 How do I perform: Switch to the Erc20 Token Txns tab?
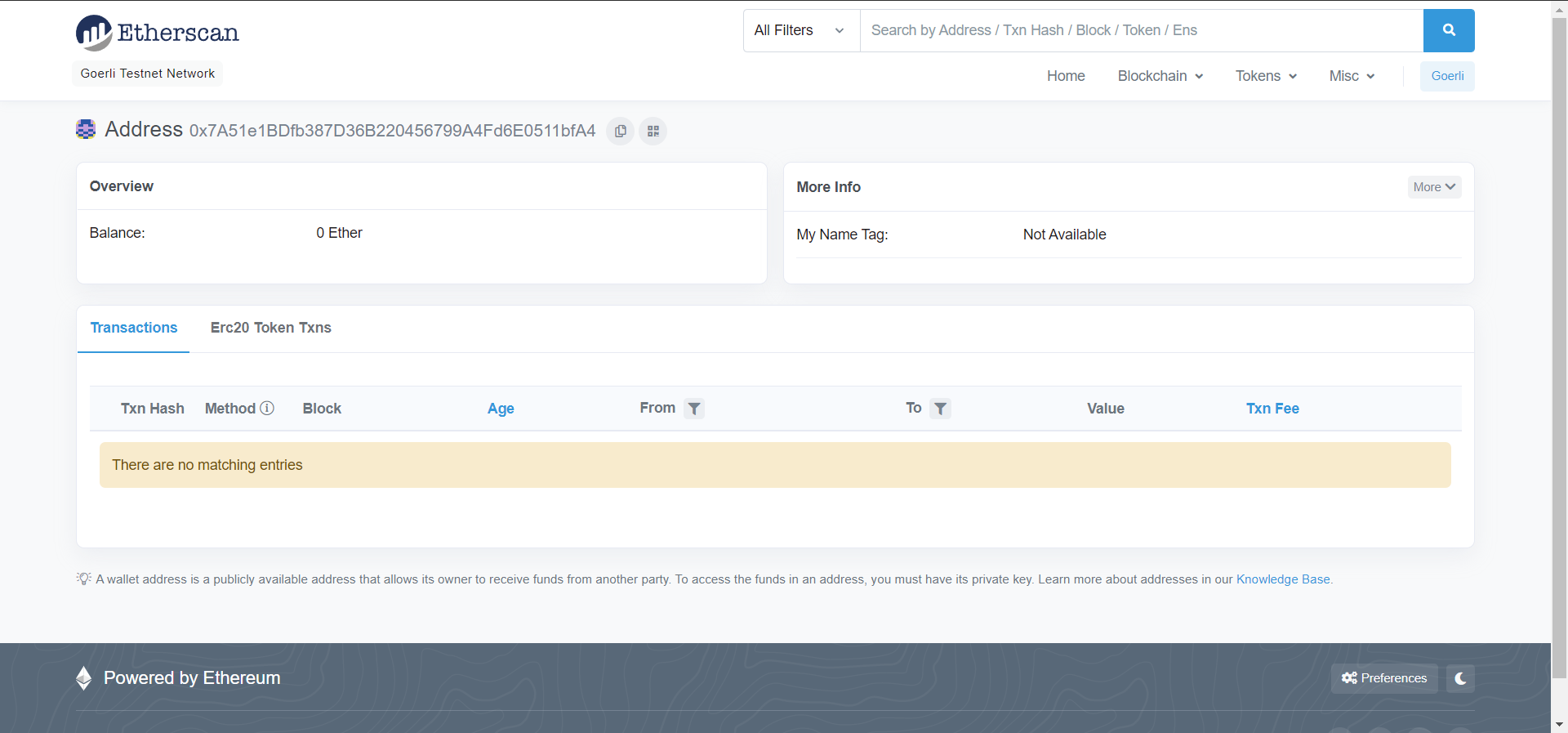271,328
